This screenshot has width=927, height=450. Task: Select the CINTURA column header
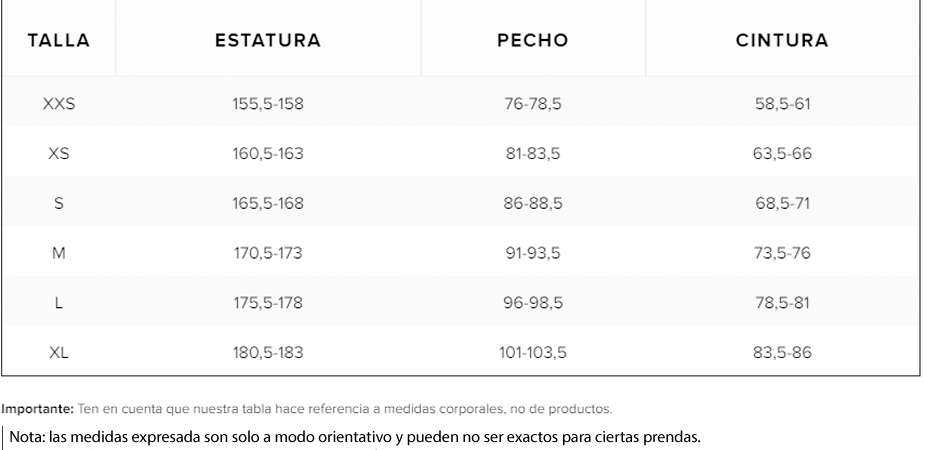[782, 41]
